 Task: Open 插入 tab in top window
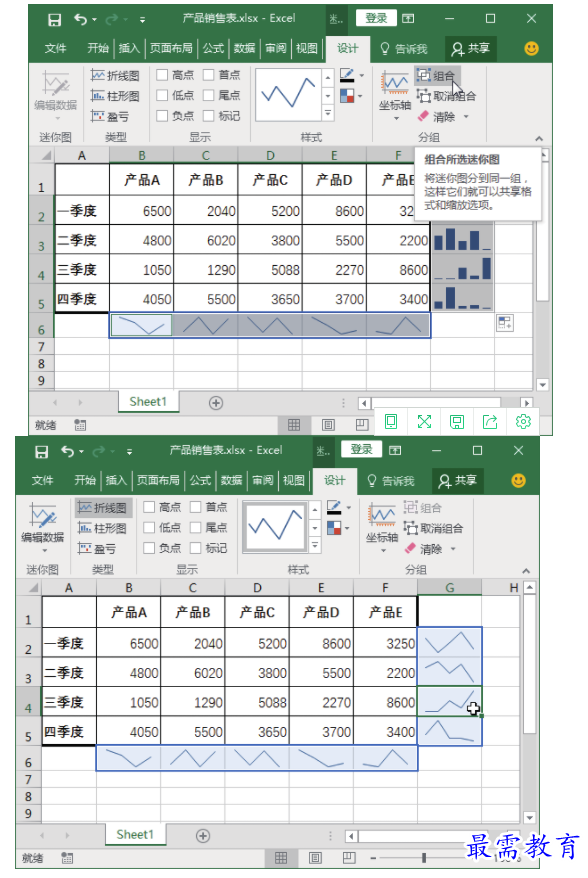[129, 49]
